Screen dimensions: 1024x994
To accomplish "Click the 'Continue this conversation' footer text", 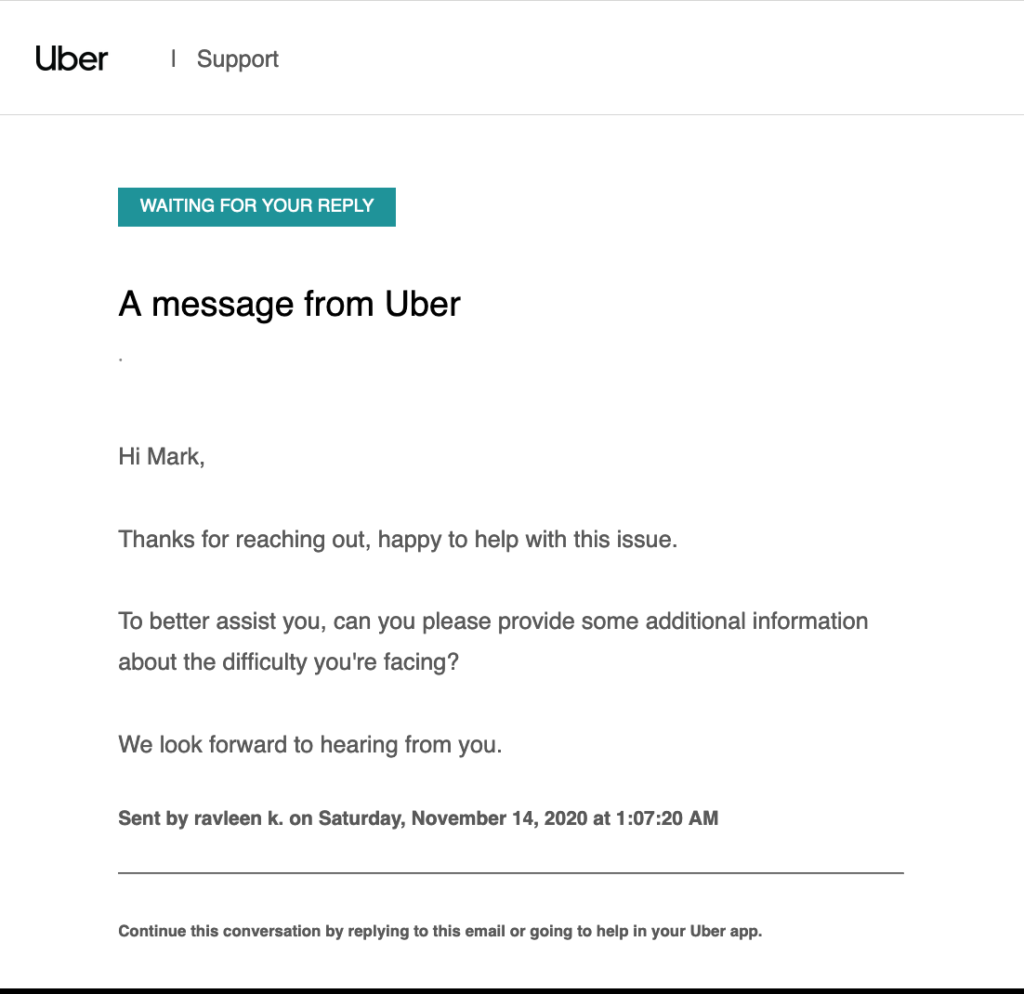I will [219, 931].
